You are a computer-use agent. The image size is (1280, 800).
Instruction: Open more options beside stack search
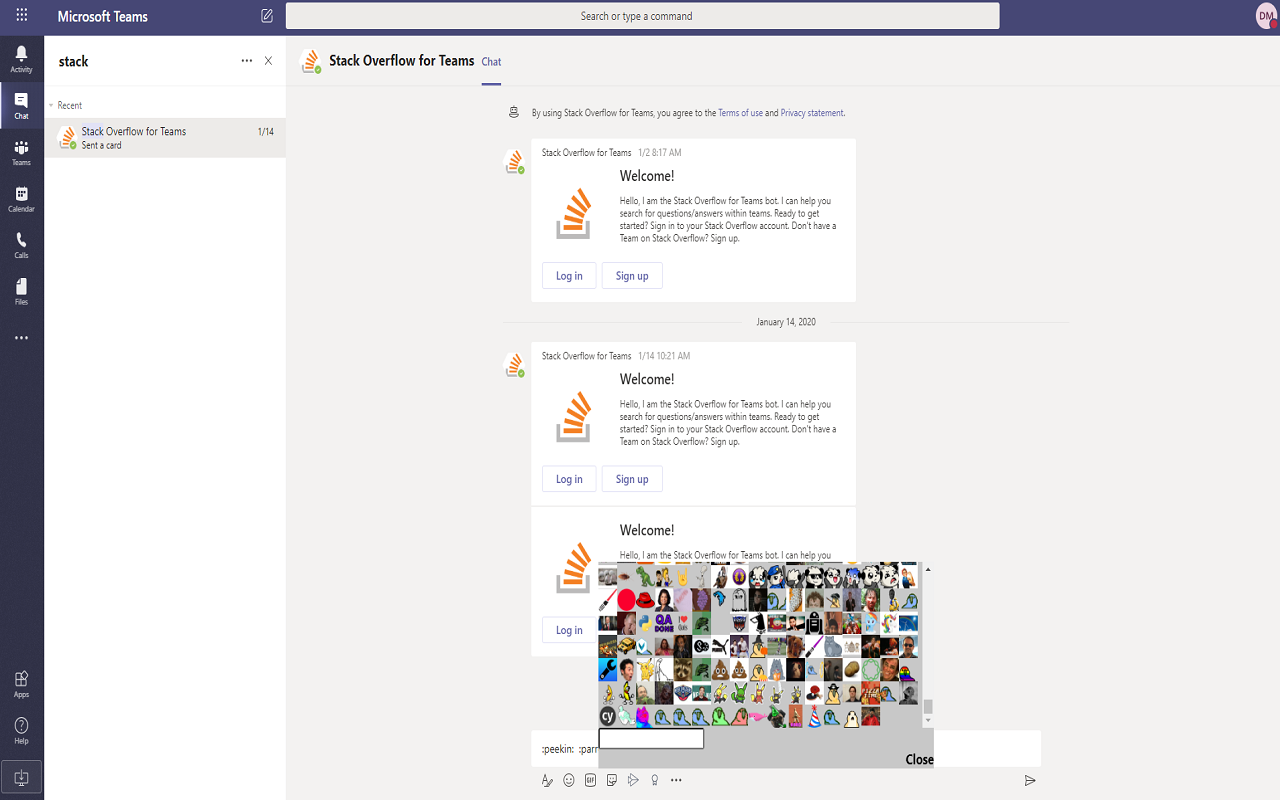point(247,61)
